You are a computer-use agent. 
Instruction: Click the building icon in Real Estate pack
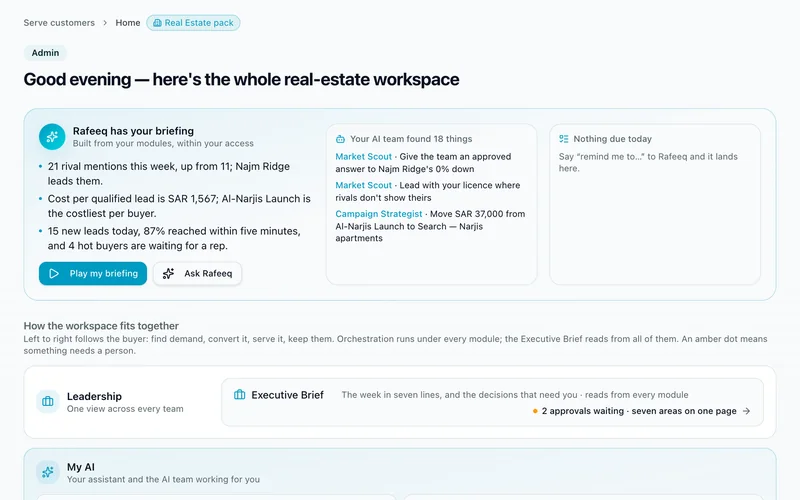[158, 23]
